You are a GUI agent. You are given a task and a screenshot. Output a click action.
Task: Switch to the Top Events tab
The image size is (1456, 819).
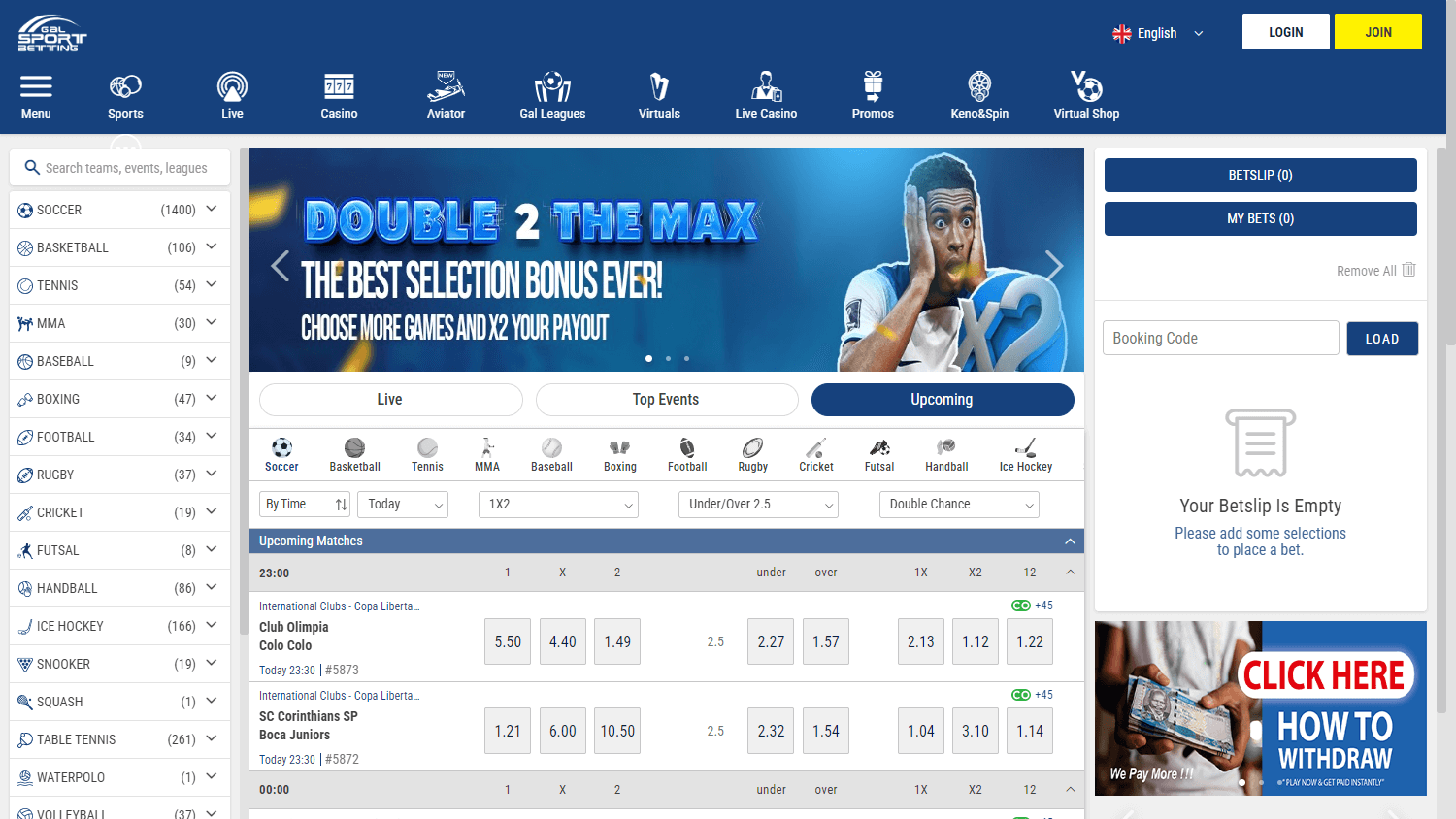[x=666, y=400]
